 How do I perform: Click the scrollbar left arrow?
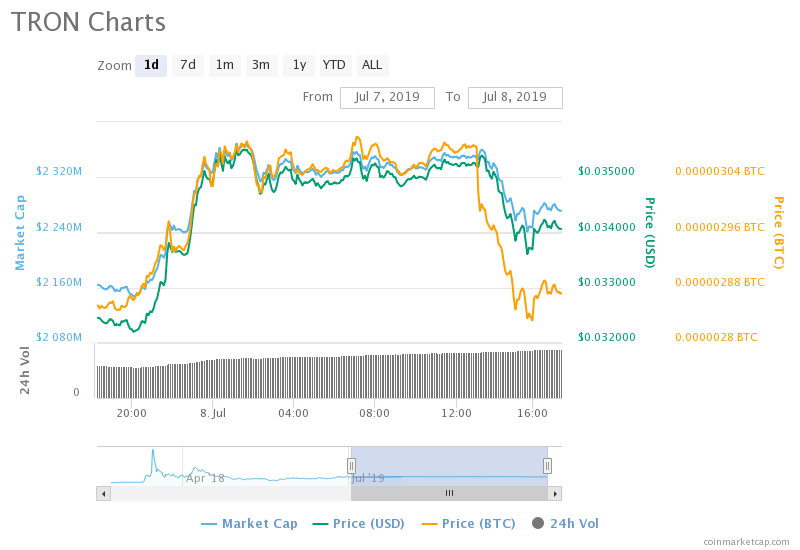(x=103, y=493)
